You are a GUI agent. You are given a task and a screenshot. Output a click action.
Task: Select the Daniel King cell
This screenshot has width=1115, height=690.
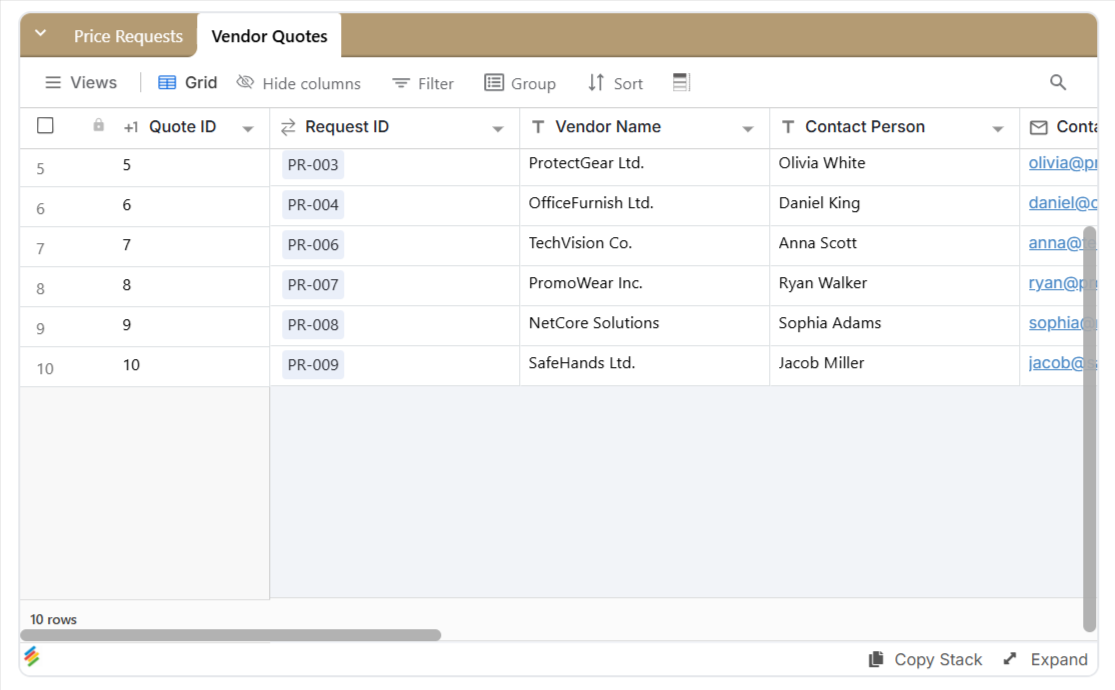click(x=895, y=206)
